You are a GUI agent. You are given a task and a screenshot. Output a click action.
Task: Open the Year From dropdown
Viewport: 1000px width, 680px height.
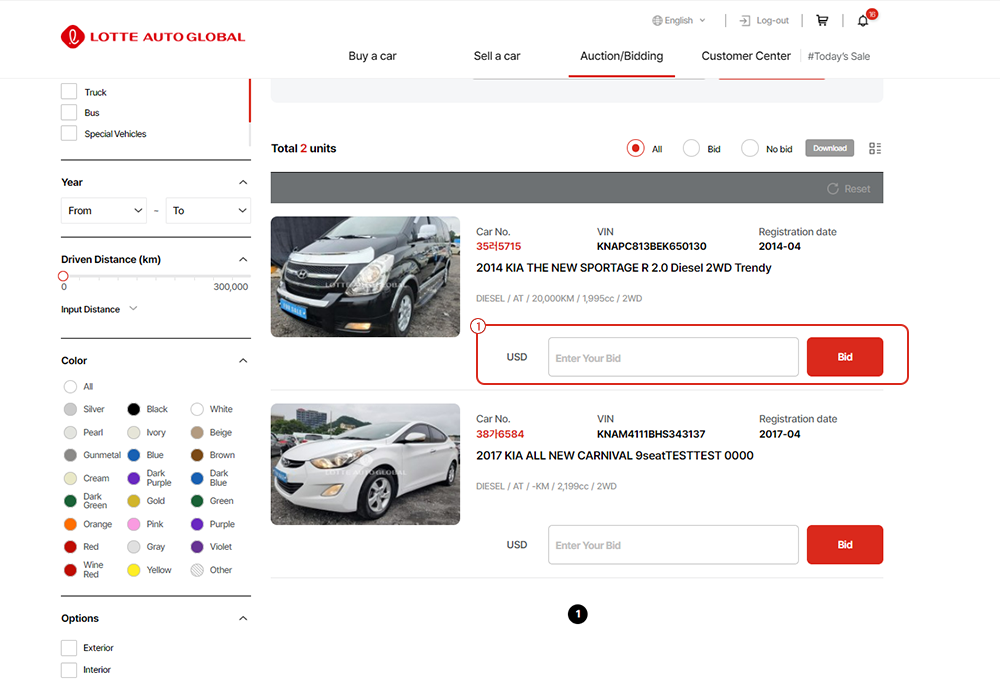104,211
